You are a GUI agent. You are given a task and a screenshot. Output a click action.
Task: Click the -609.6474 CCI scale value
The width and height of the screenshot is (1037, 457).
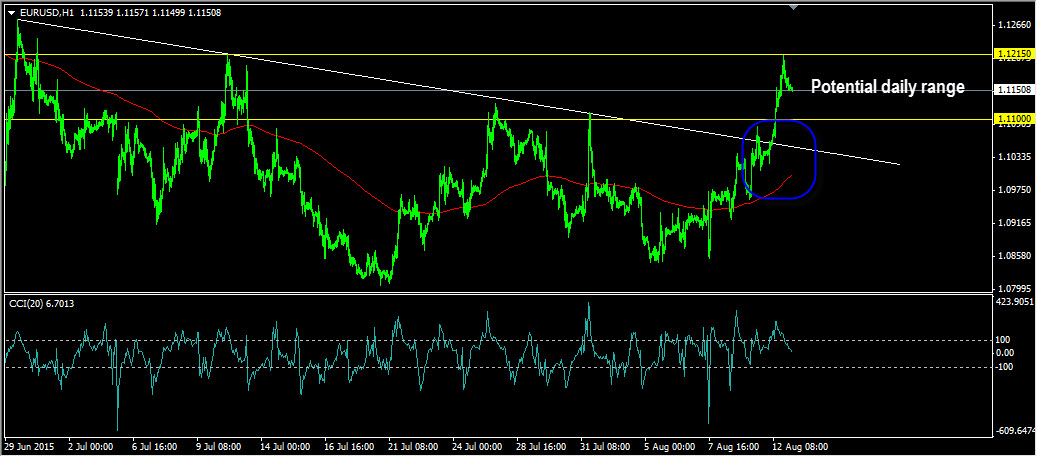click(1016, 431)
